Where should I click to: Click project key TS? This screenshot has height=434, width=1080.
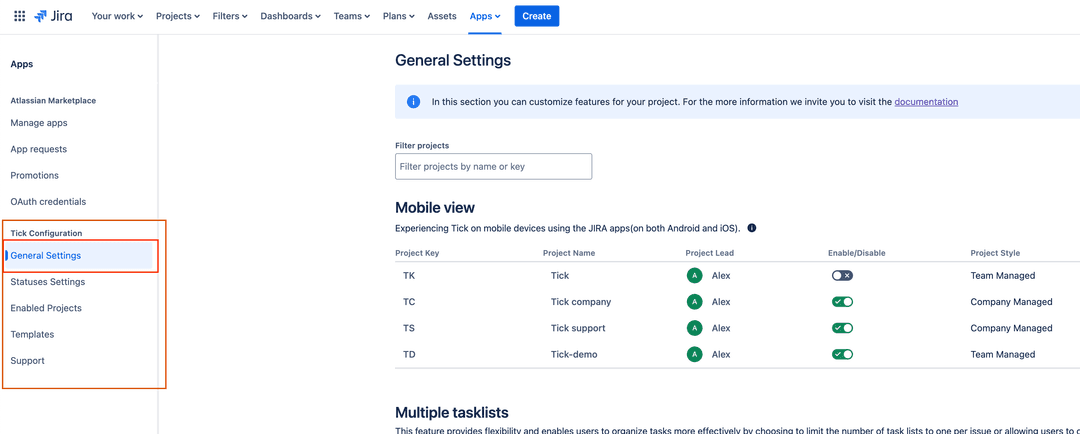point(409,328)
